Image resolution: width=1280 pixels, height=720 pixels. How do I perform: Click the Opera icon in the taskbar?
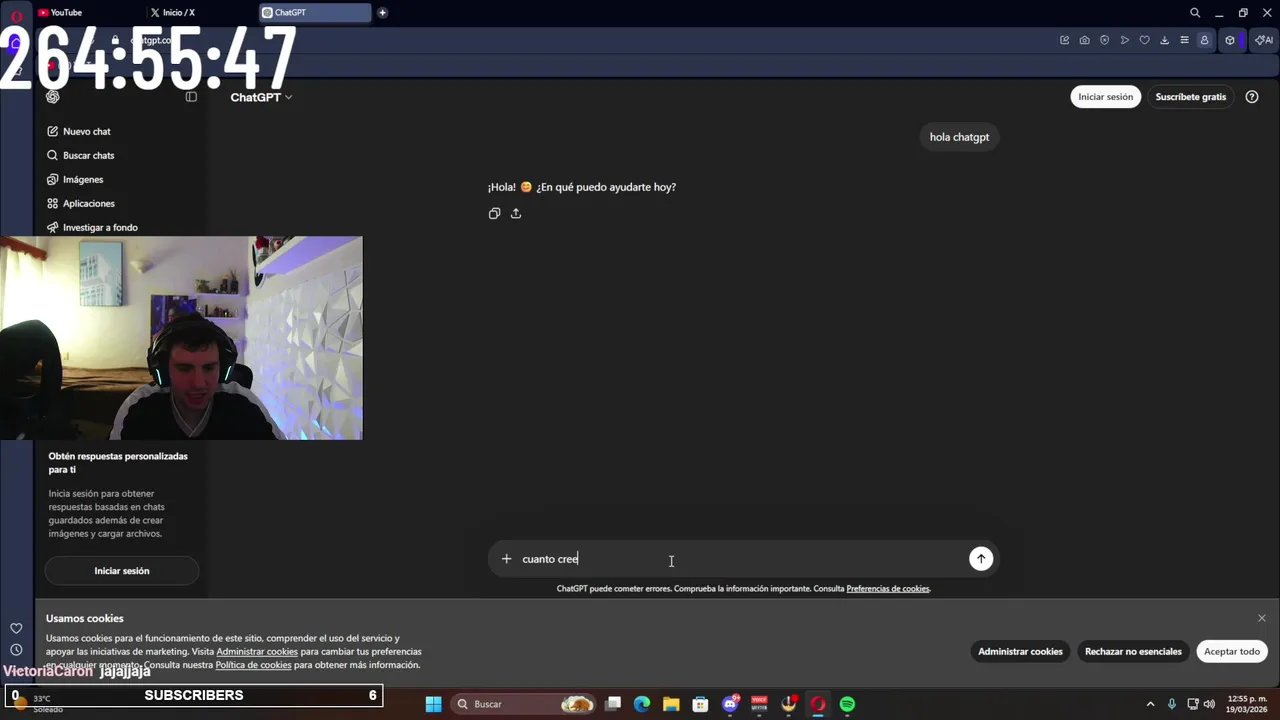818,704
